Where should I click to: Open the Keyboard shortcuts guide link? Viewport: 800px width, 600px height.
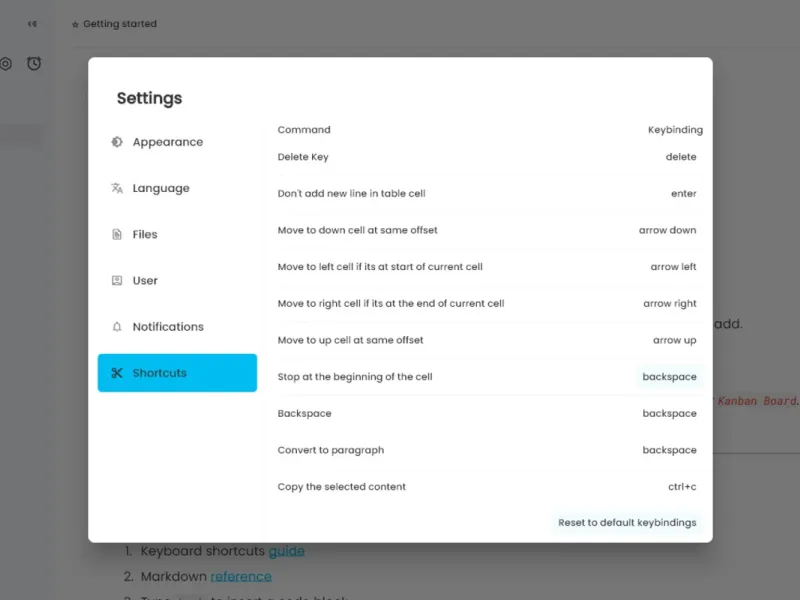click(286, 551)
